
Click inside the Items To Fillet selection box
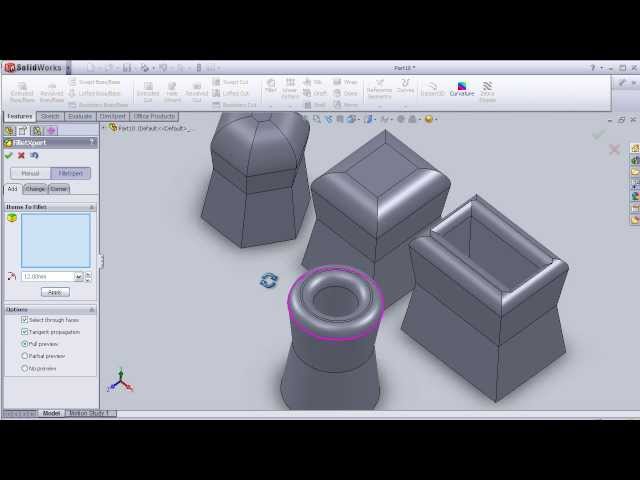(x=55, y=240)
